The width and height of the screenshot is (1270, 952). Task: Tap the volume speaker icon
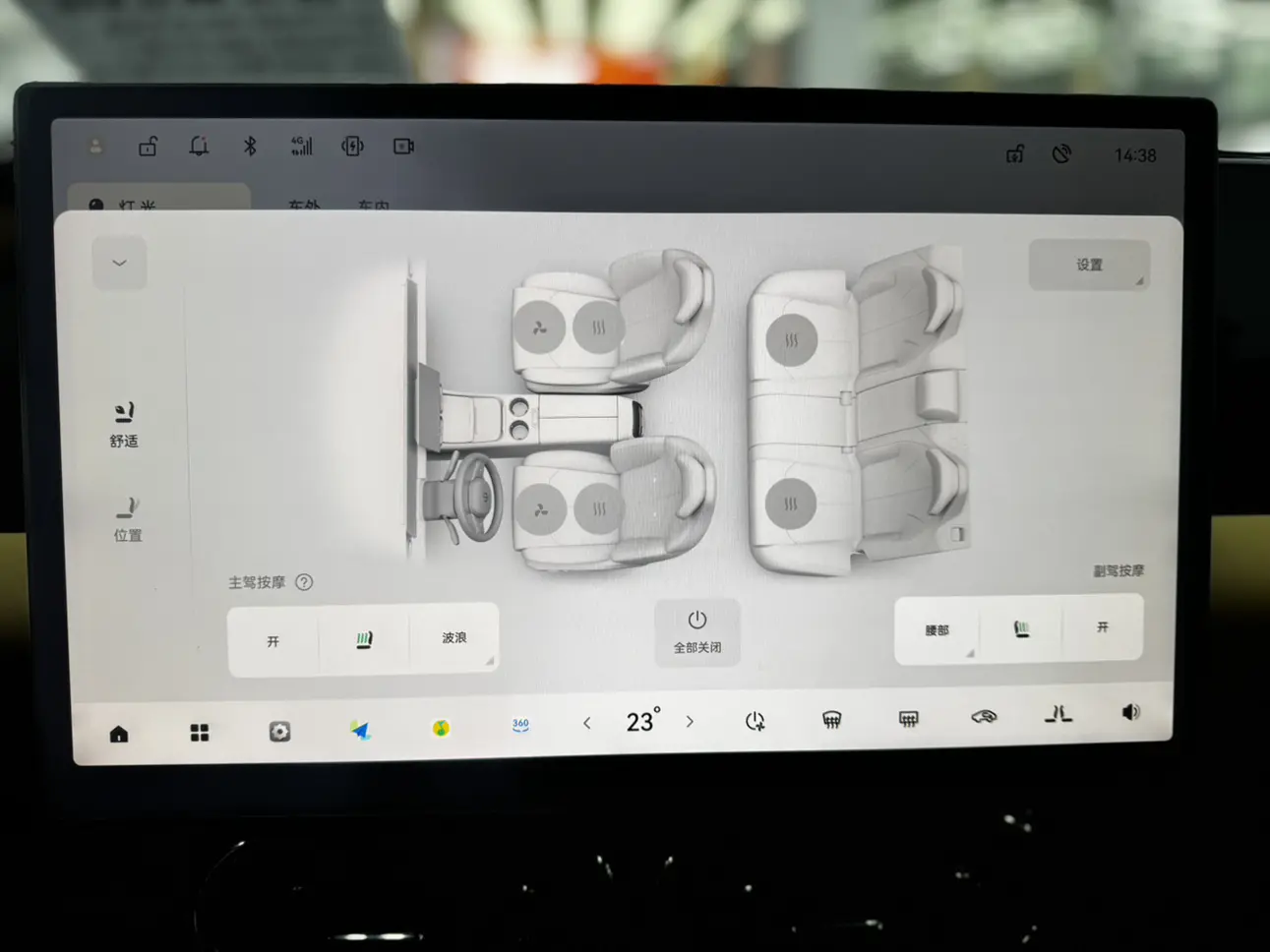1130,712
